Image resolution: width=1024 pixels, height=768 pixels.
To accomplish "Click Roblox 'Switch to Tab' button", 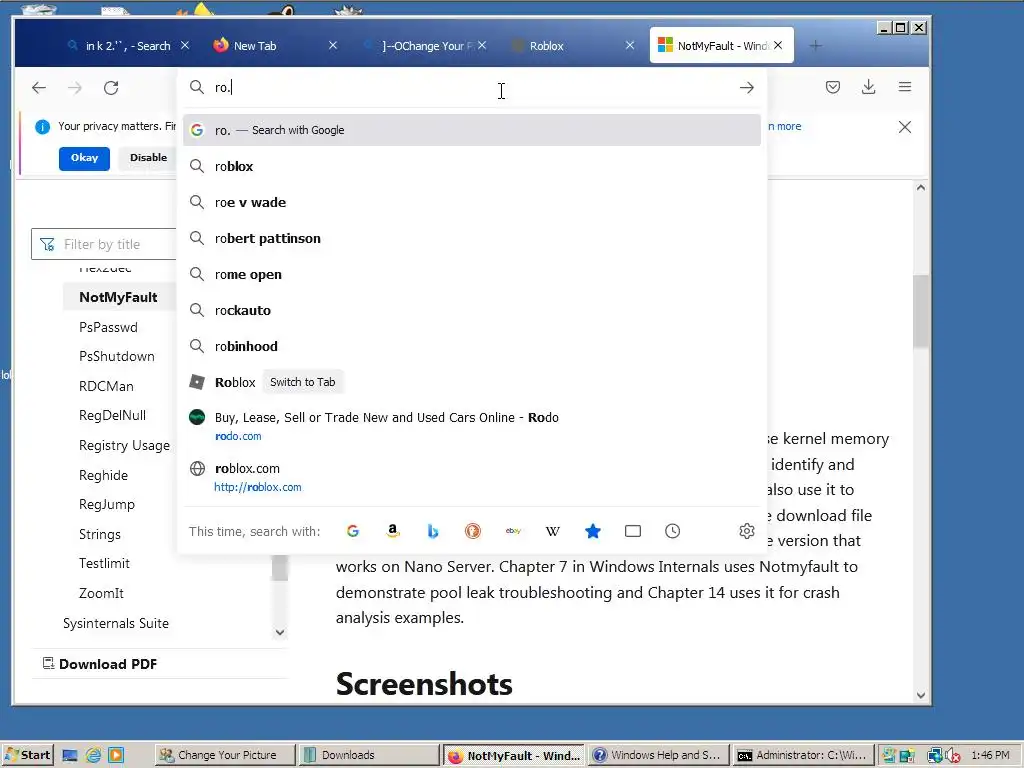I will (302, 382).
